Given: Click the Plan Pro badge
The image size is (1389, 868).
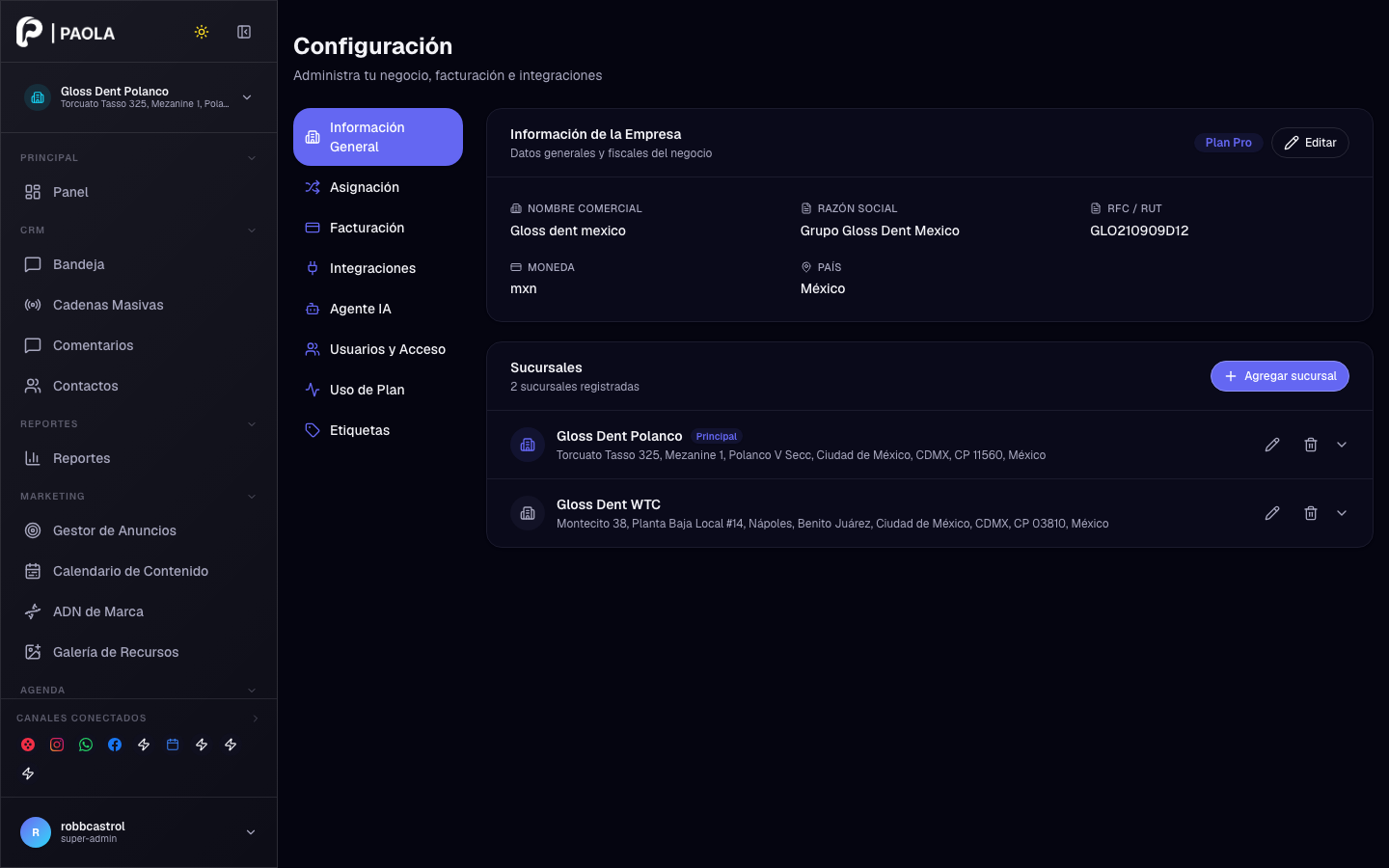Looking at the screenshot, I should (1228, 143).
